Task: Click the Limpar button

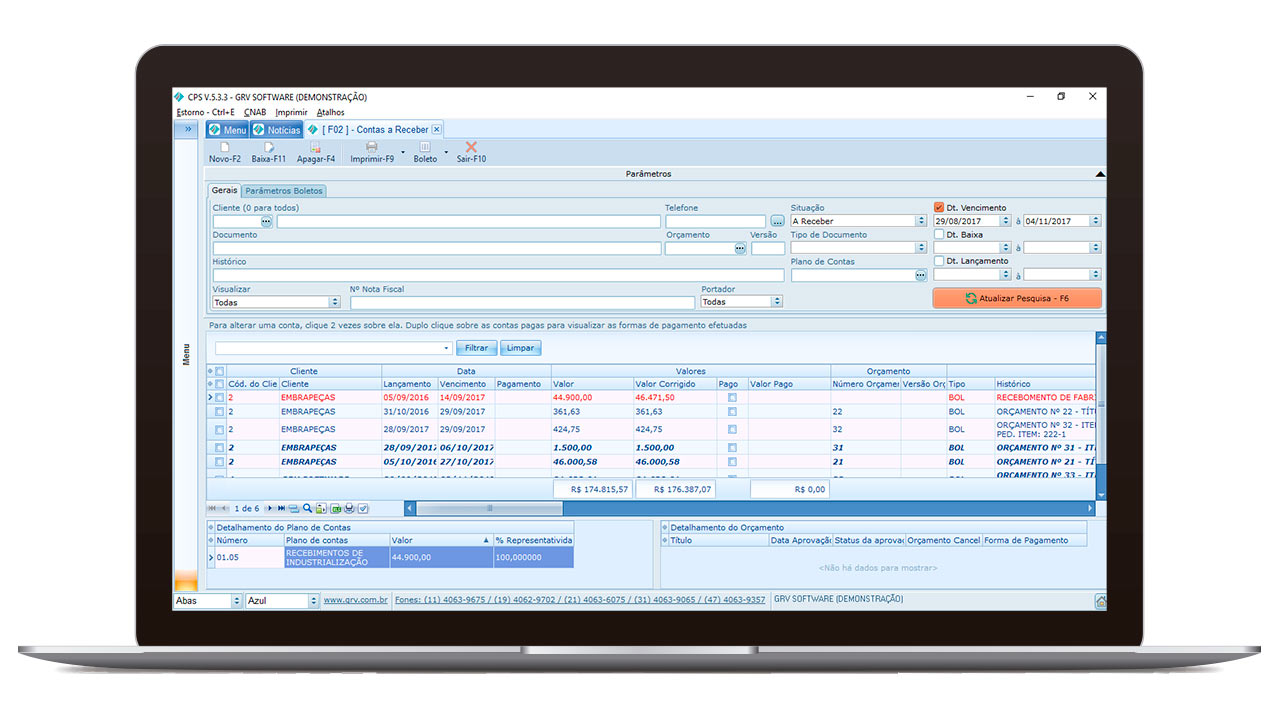Action: click(x=520, y=348)
